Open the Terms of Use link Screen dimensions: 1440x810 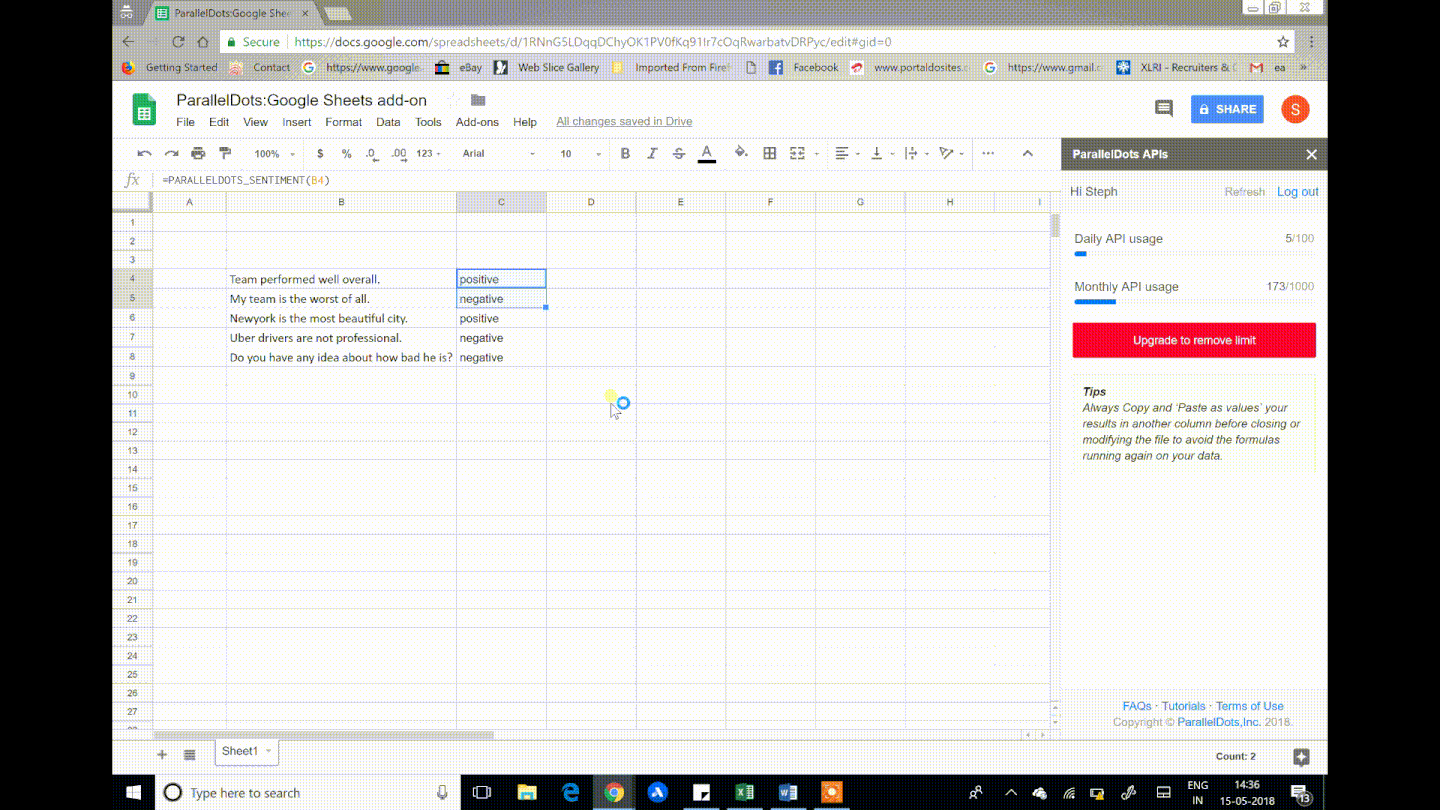pyautogui.click(x=1249, y=706)
